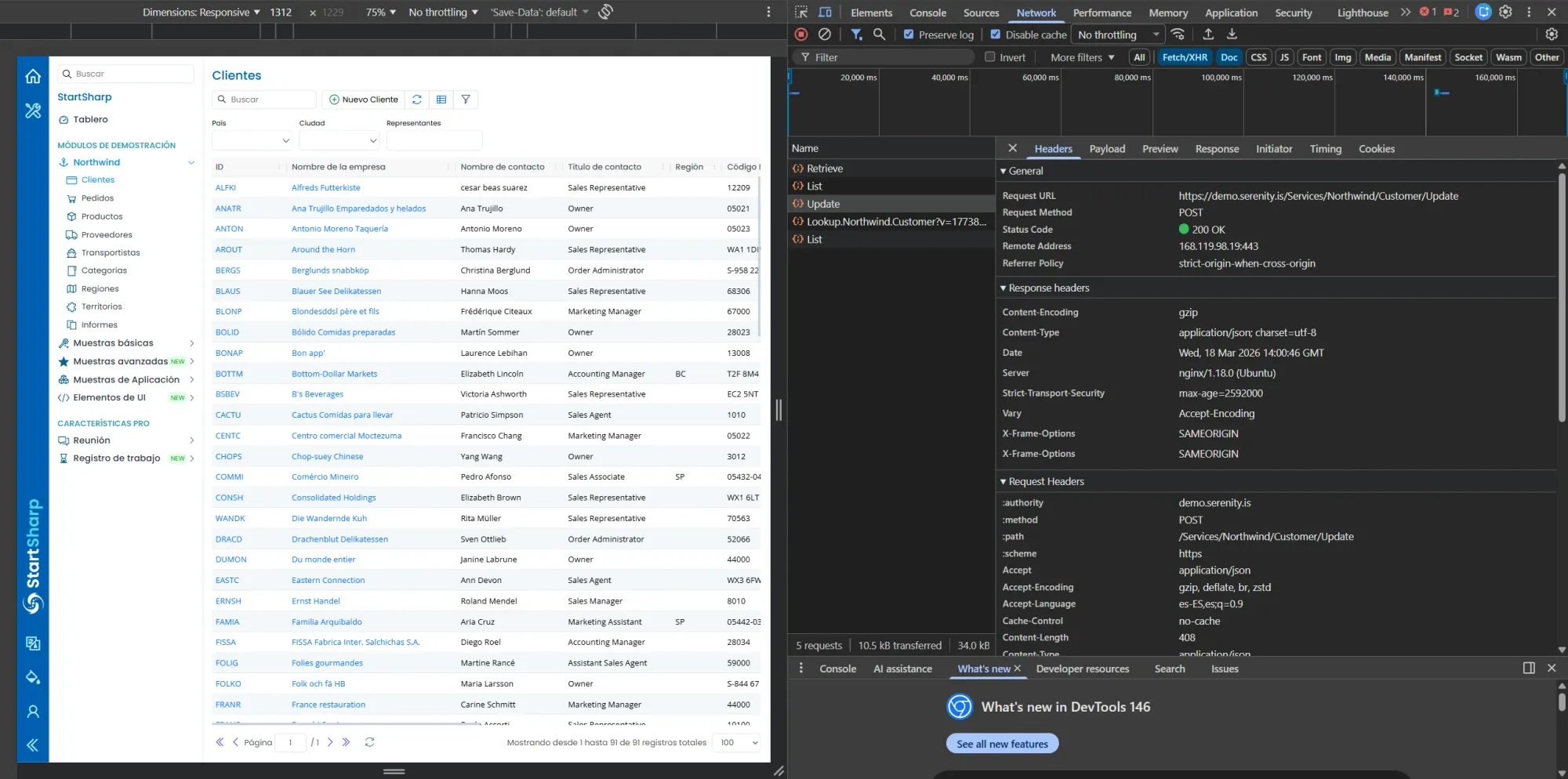
Task: Enable the Invert filter checkbox
Action: (989, 56)
